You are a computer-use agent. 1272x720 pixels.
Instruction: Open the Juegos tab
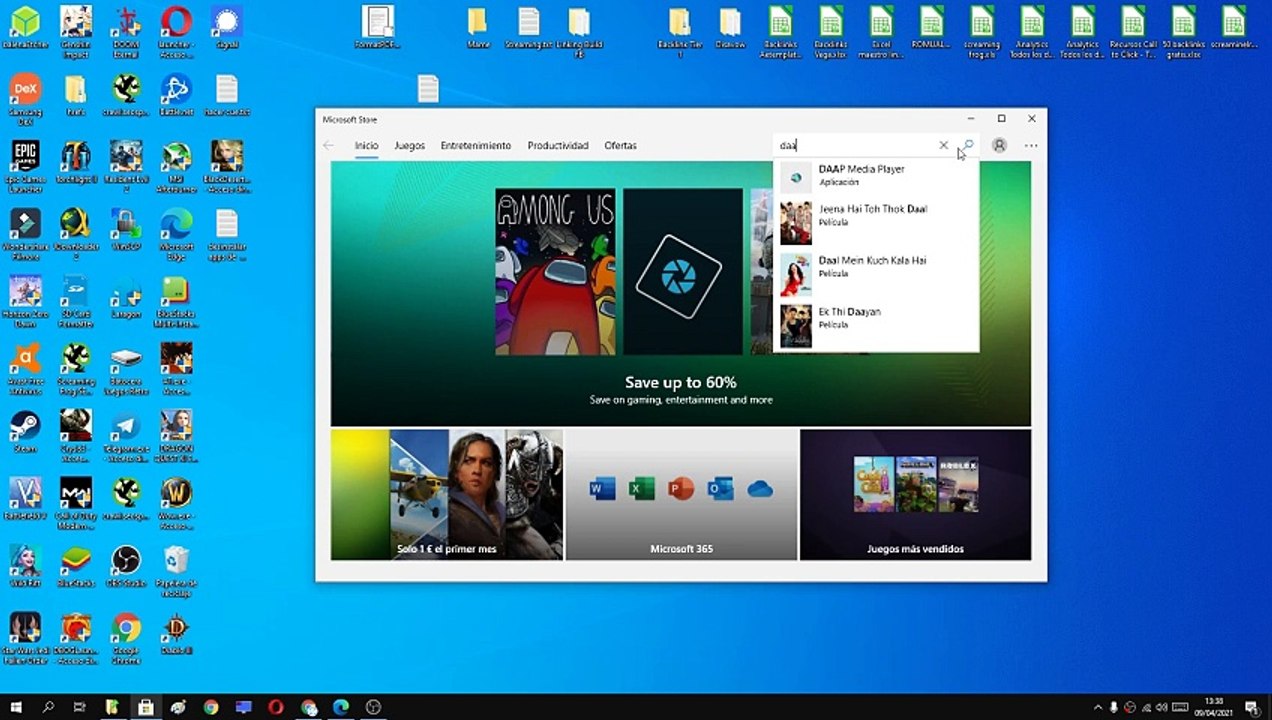click(x=409, y=145)
